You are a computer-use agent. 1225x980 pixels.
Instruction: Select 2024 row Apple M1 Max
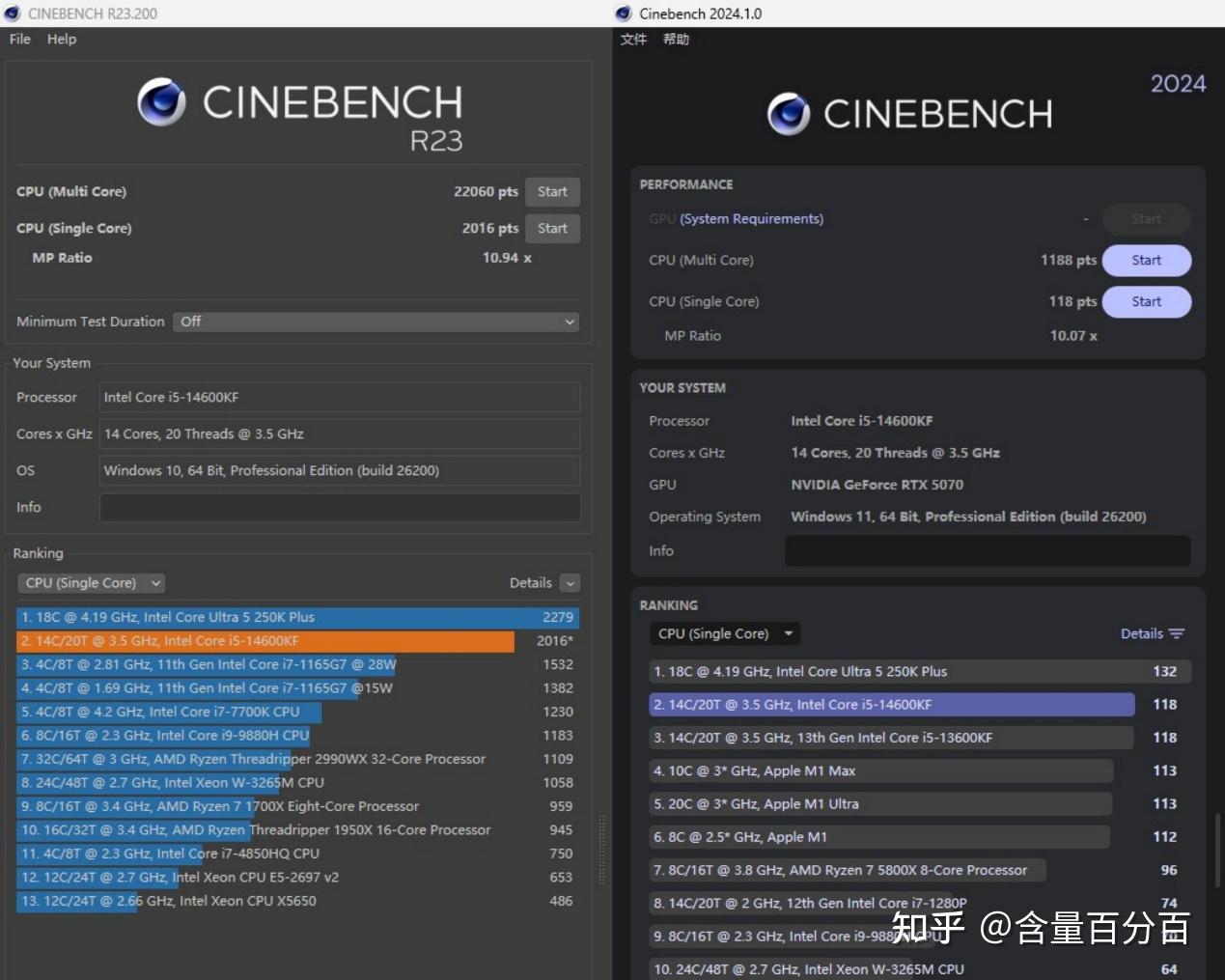pos(920,771)
